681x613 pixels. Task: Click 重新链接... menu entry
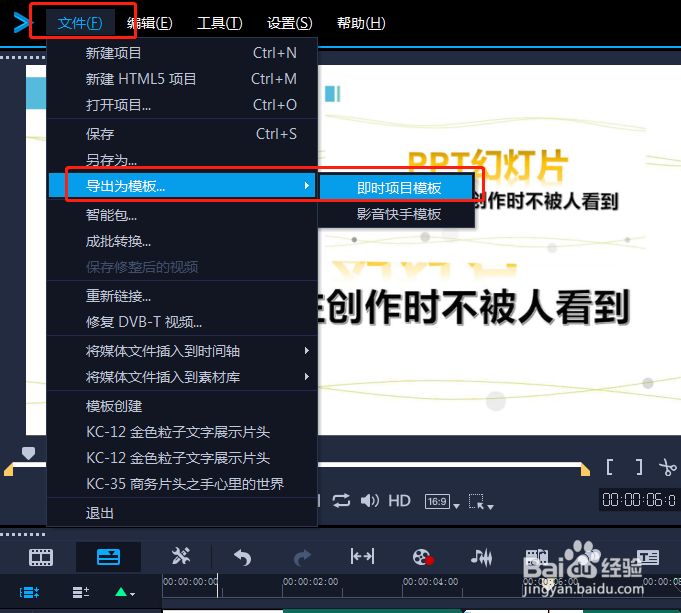(182, 296)
